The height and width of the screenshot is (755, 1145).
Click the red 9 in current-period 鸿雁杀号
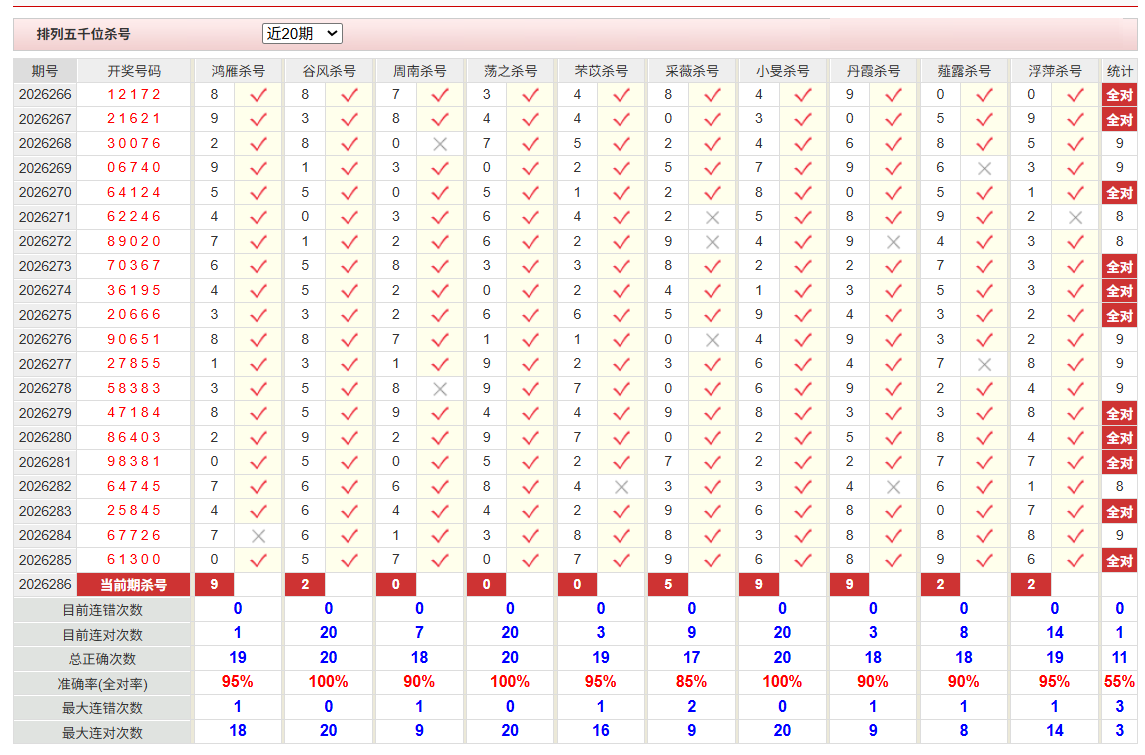(214, 585)
